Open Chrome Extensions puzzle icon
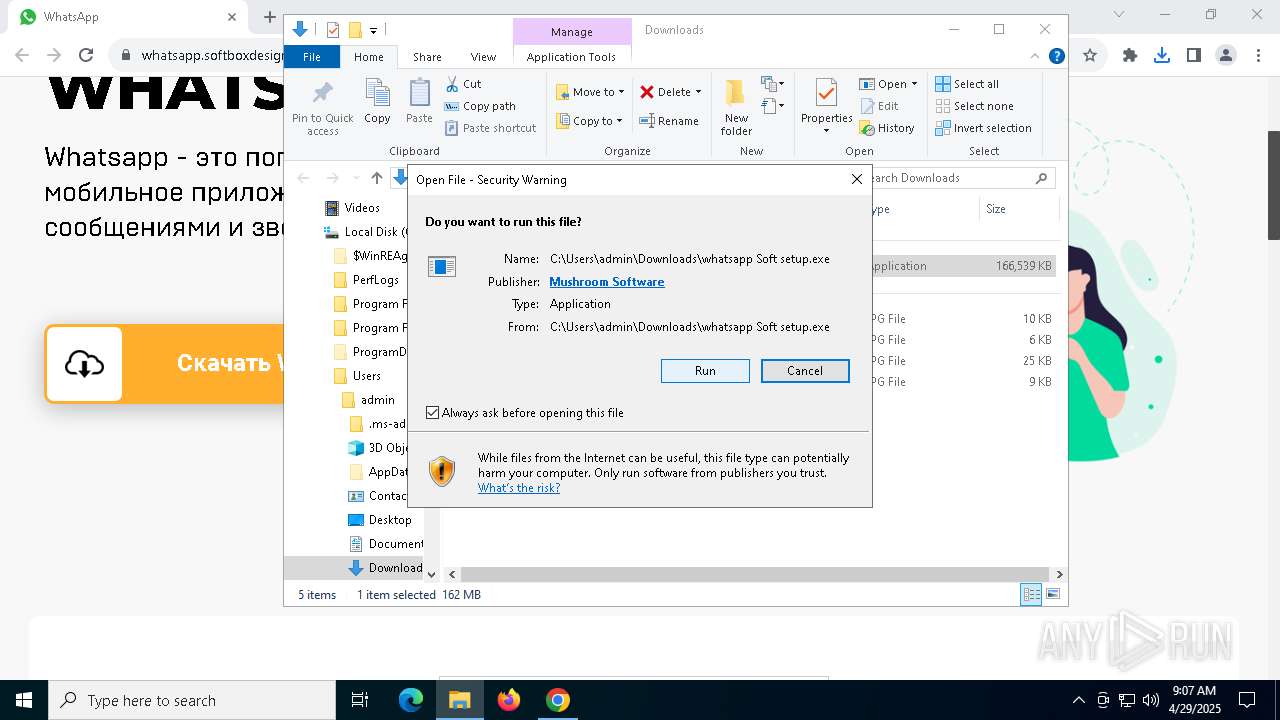The width and height of the screenshot is (1280, 720). point(1130,56)
